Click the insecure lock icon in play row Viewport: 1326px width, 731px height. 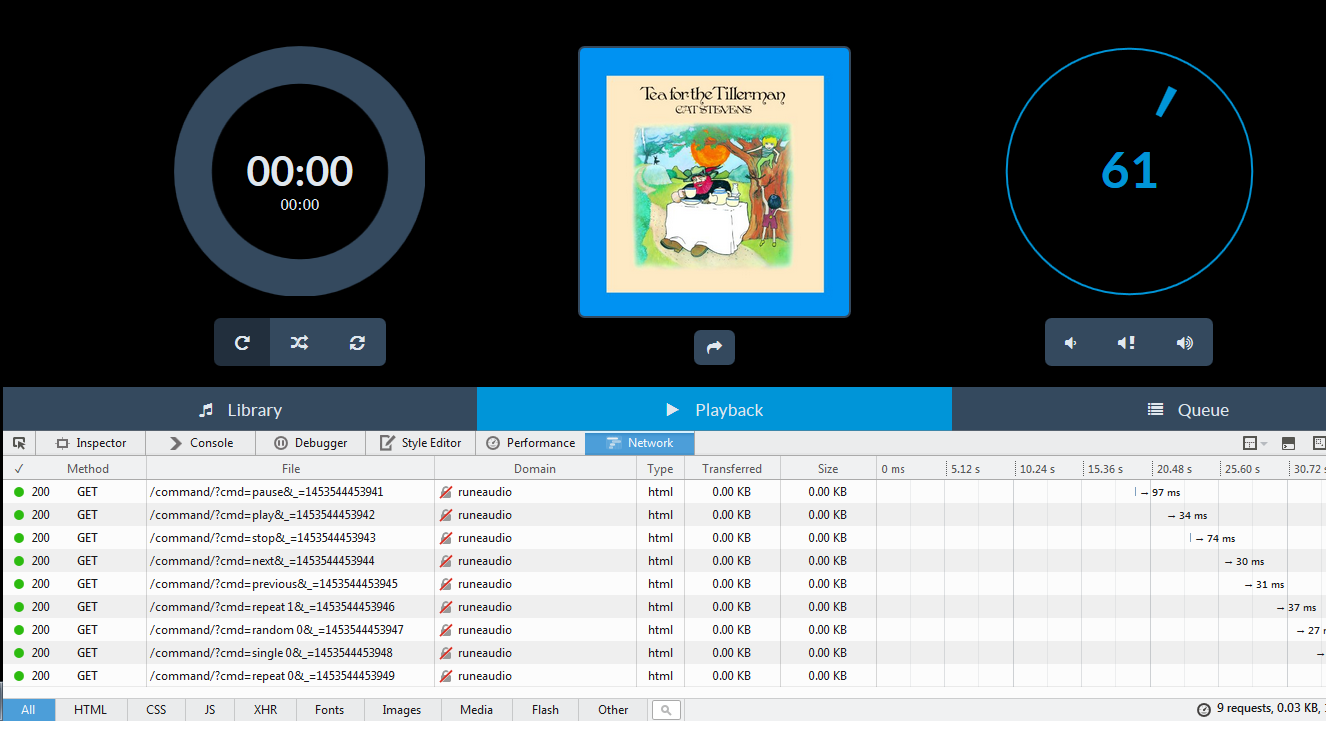tap(446, 515)
